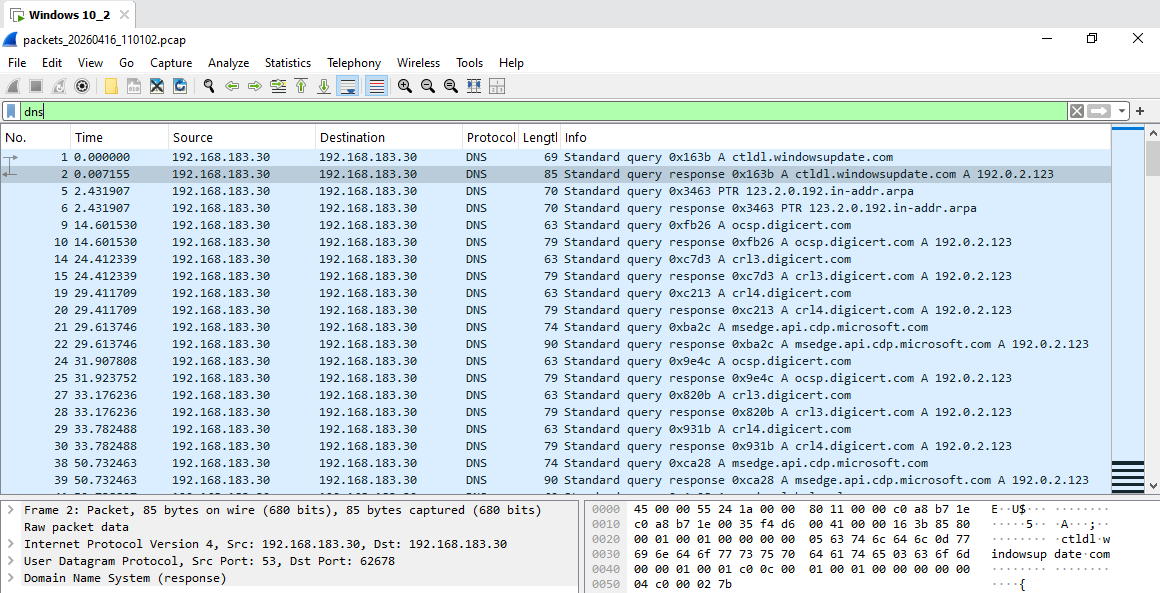This screenshot has width=1160, height=593.
Task: Expand User Datagram Protocol details
Action: 11,561
